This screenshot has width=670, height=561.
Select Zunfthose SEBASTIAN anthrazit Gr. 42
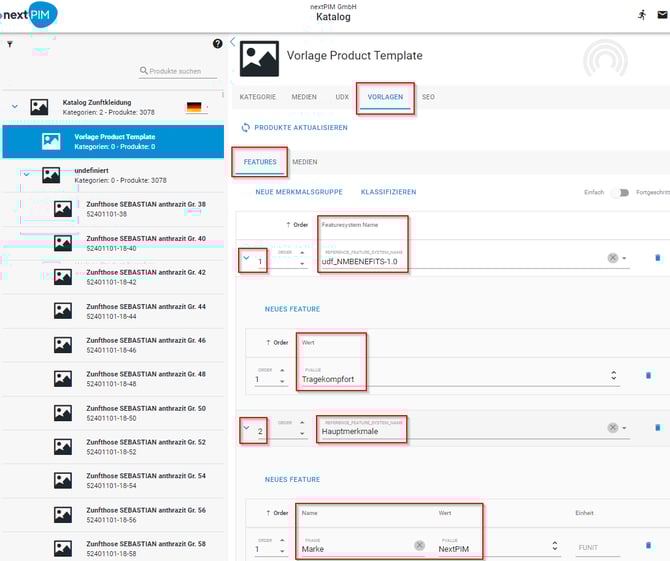pyautogui.click(x=113, y=277)
